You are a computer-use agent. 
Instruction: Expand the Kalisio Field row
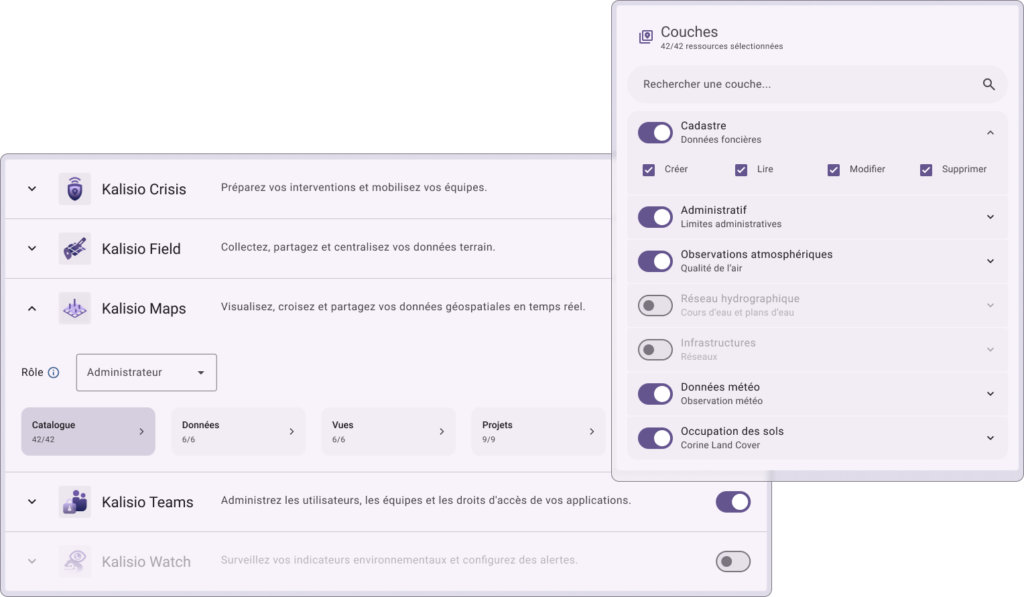[x=32, y=249]
